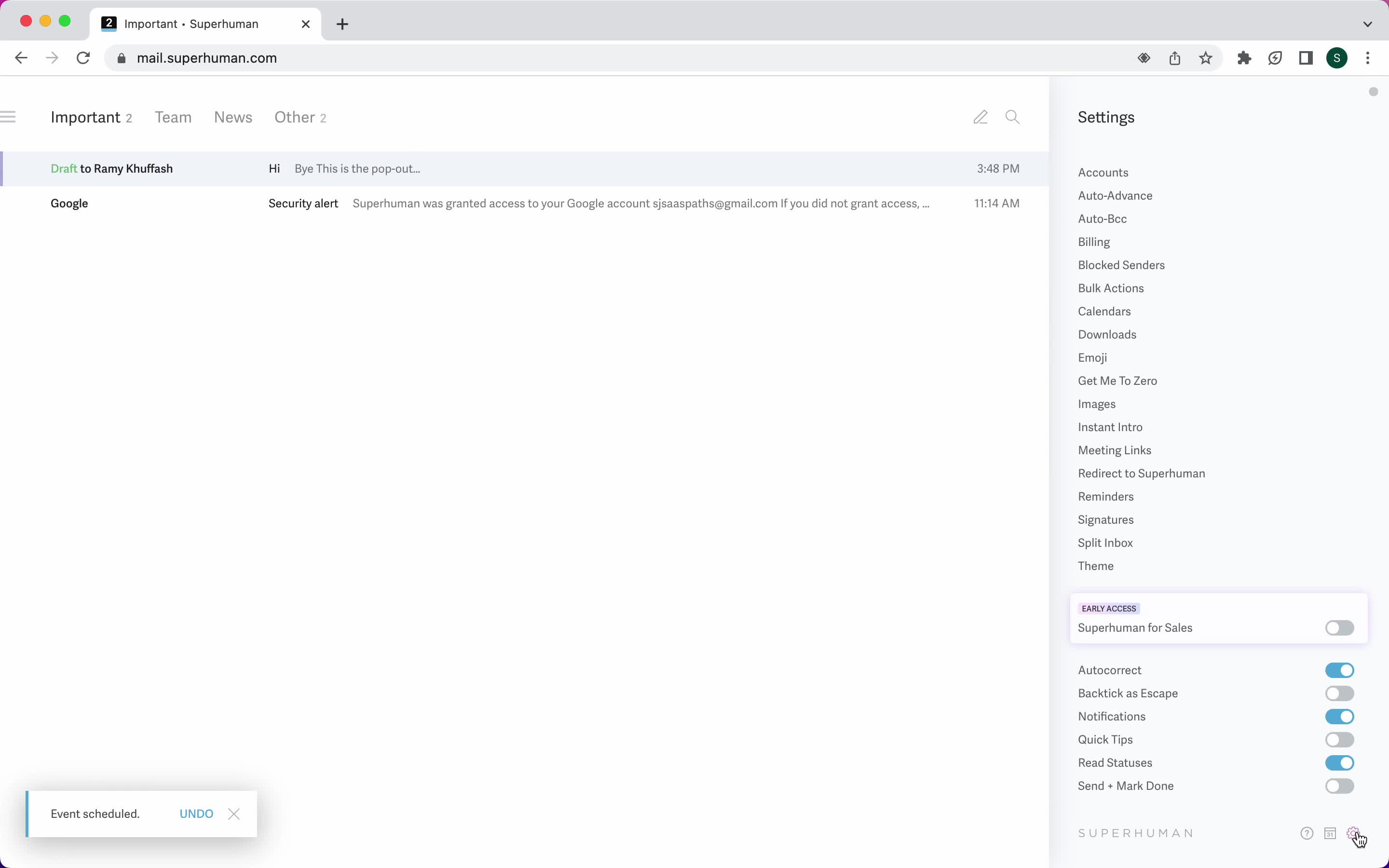Open Calendars settings
This screenshot has width=1389, height=868.
[1104, 311]
